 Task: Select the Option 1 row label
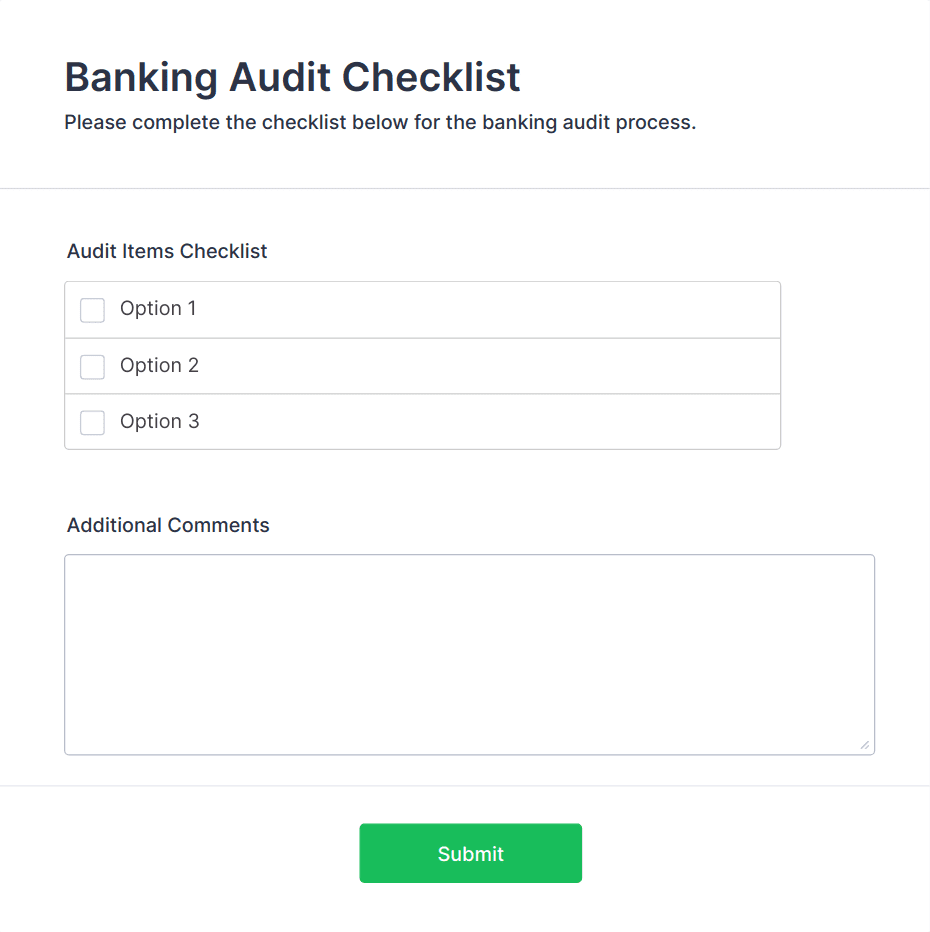click(159, 309)
